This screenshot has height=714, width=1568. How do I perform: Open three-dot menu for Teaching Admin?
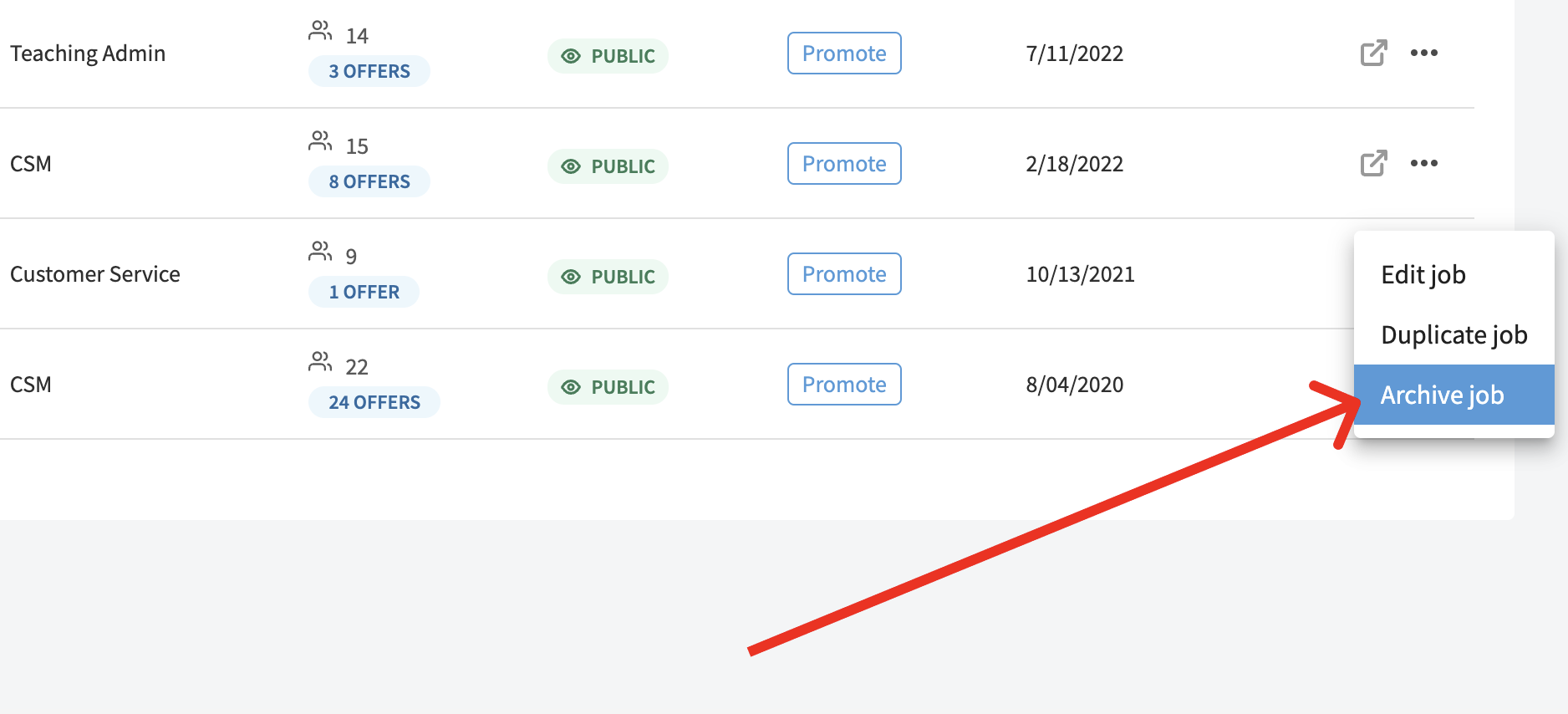pyautogui.click(x=1423, y=53)
